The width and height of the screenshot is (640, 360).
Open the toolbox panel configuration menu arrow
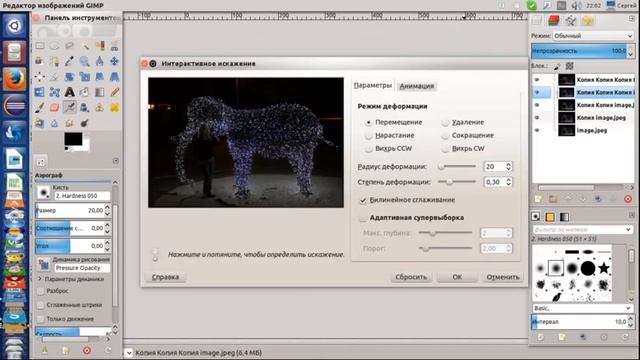tap(116, 161)
